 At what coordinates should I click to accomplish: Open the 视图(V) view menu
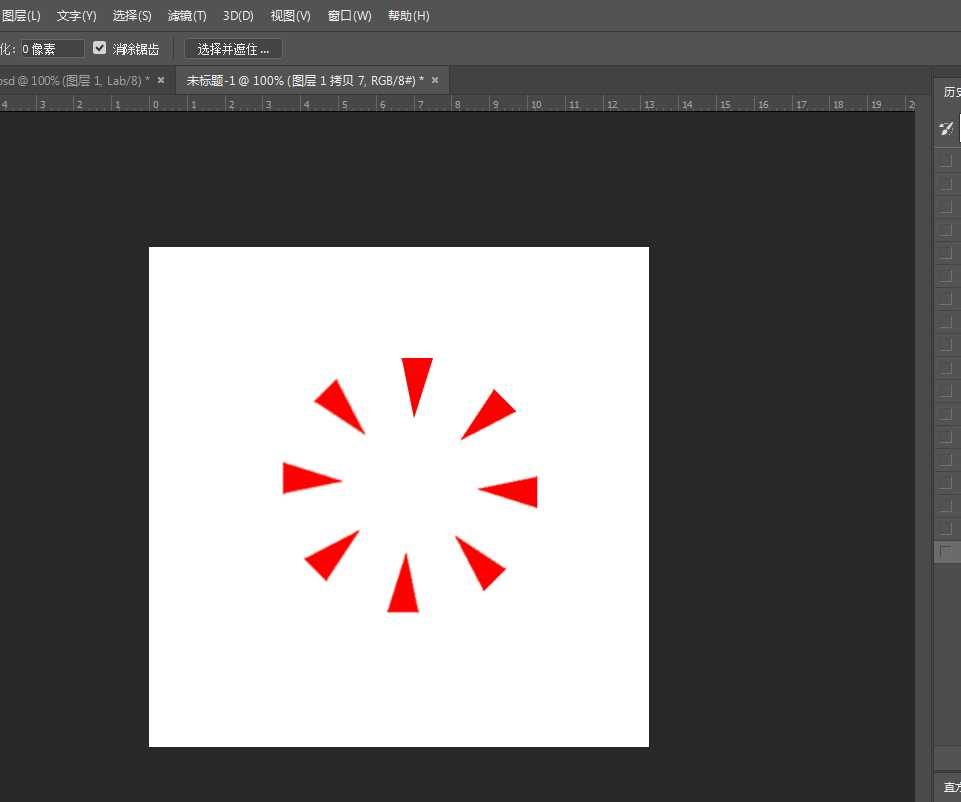[290, 16]
